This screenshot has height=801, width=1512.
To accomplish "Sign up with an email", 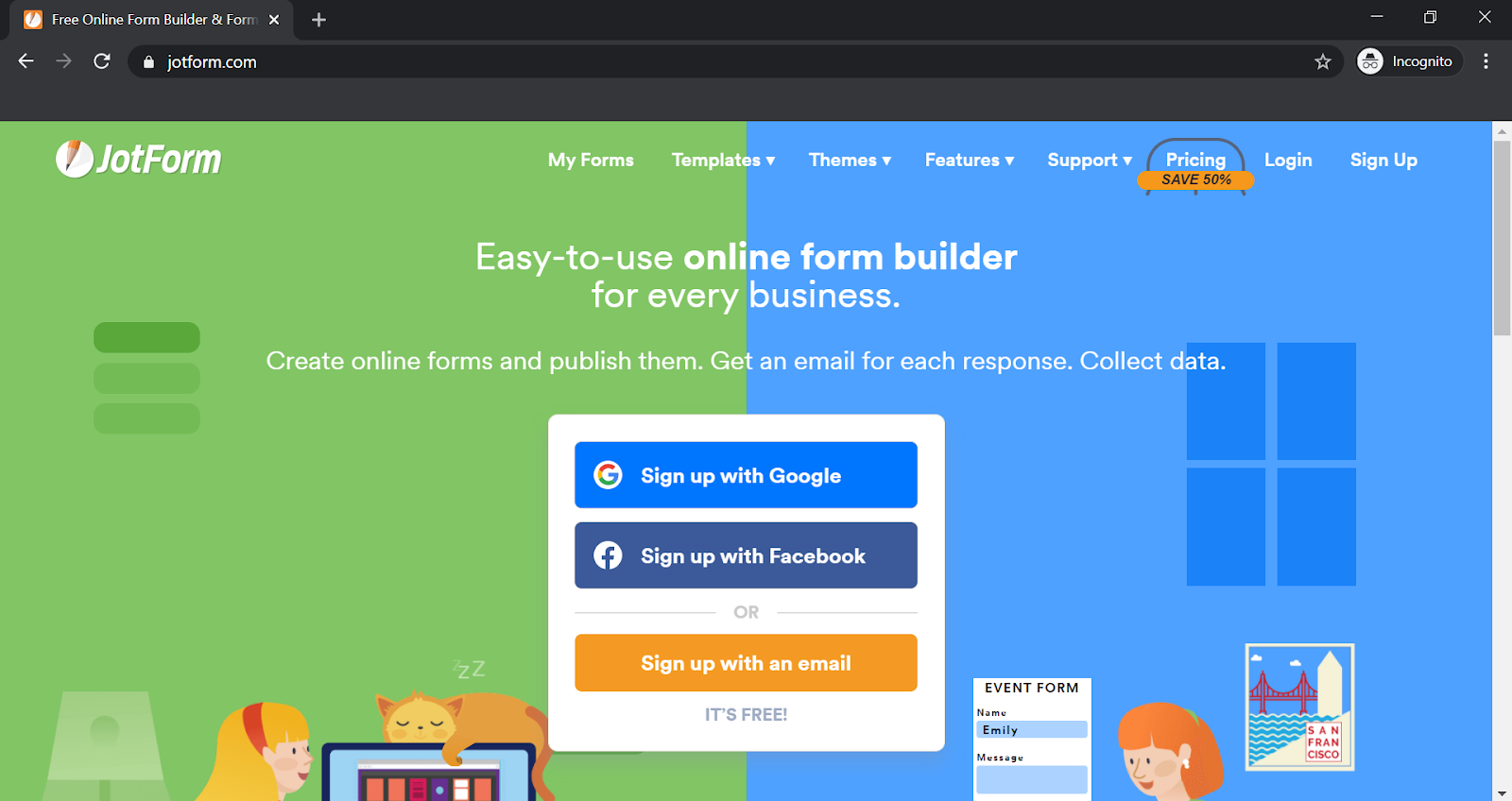I will coord(746,663).
